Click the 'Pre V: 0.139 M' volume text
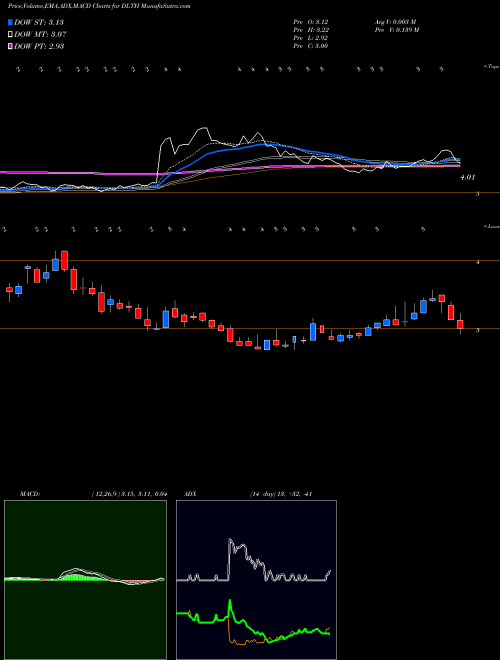Image resolution: width=500 pixels, height=660 pixels. (396, 30)
